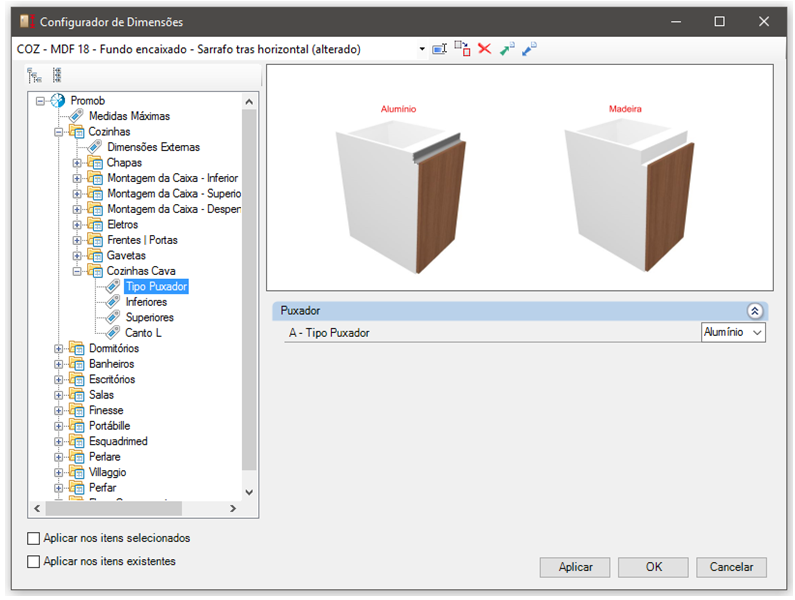The height and width of the screenshot is (600, 795).
Task: Click the Perfar folder icon
Action: 77,488
